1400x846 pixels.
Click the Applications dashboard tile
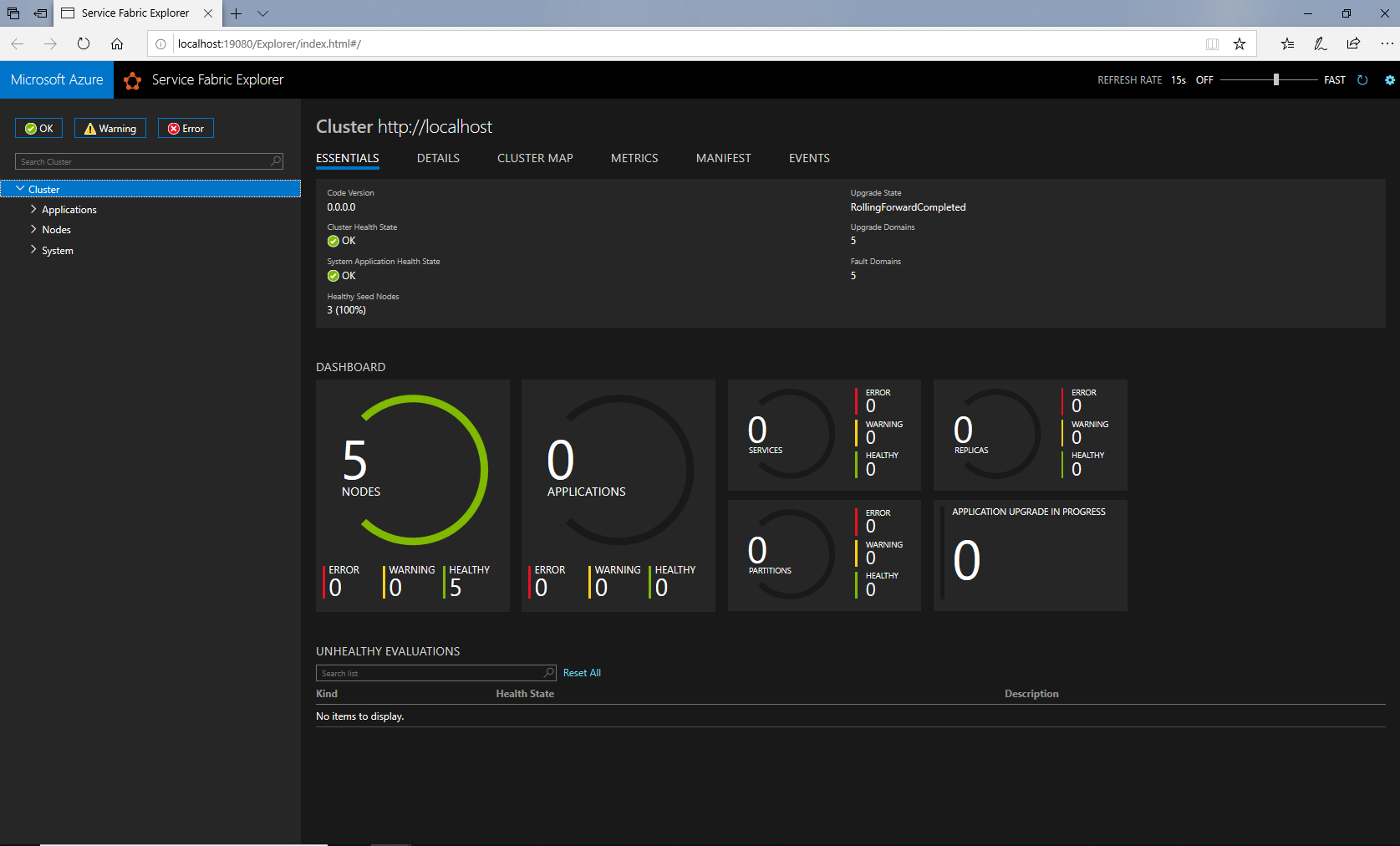click(x=619, y=496)
